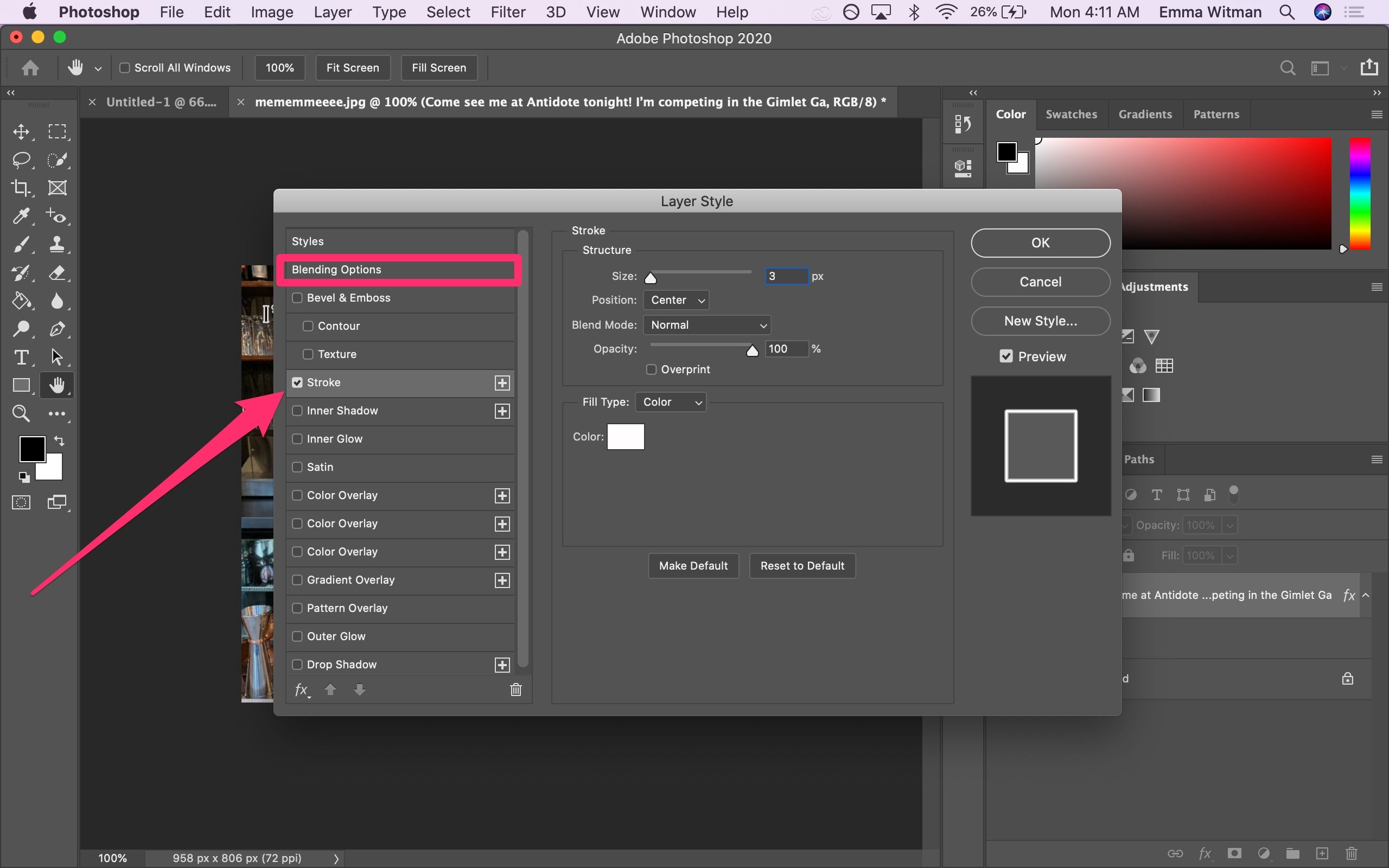Click the stroke Size slider handle
This screenshot has width=1389, height=868.
(x=651, y=278)
